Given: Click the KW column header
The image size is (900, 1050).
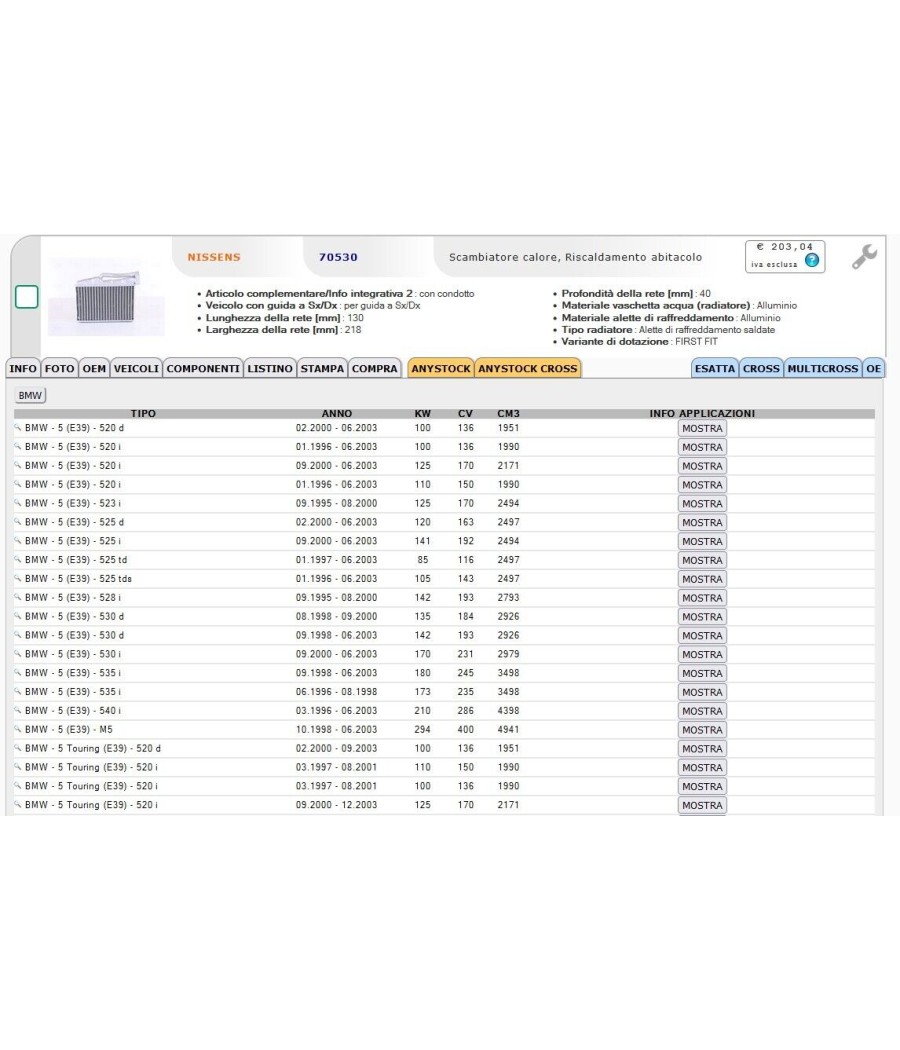Looking at the screenshot, I should [x=423, y=413].
